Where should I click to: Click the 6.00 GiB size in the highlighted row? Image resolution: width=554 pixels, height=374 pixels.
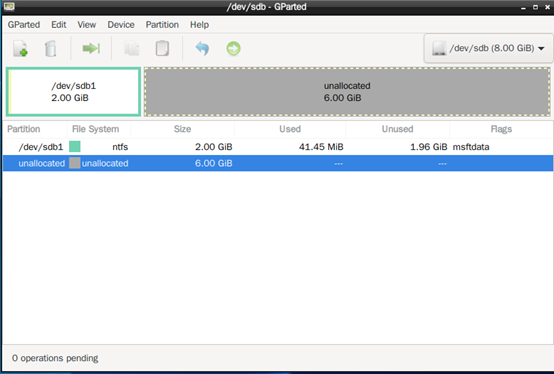pyautogui.click(x=214, y=164)
